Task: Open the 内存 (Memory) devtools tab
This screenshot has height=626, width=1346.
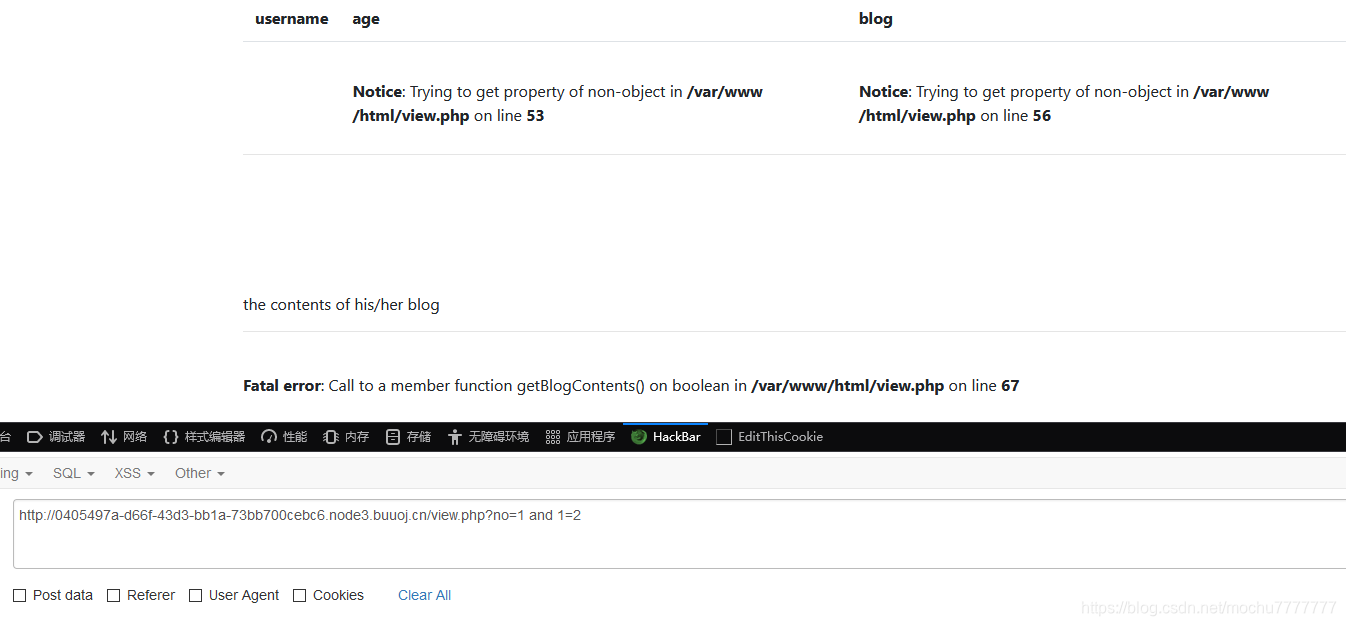Action: pyautogui.click(x=346, y=437)
